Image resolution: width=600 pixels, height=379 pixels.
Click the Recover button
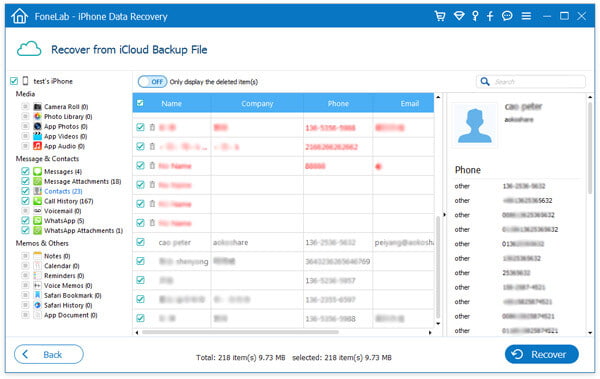tap(541, 354)
